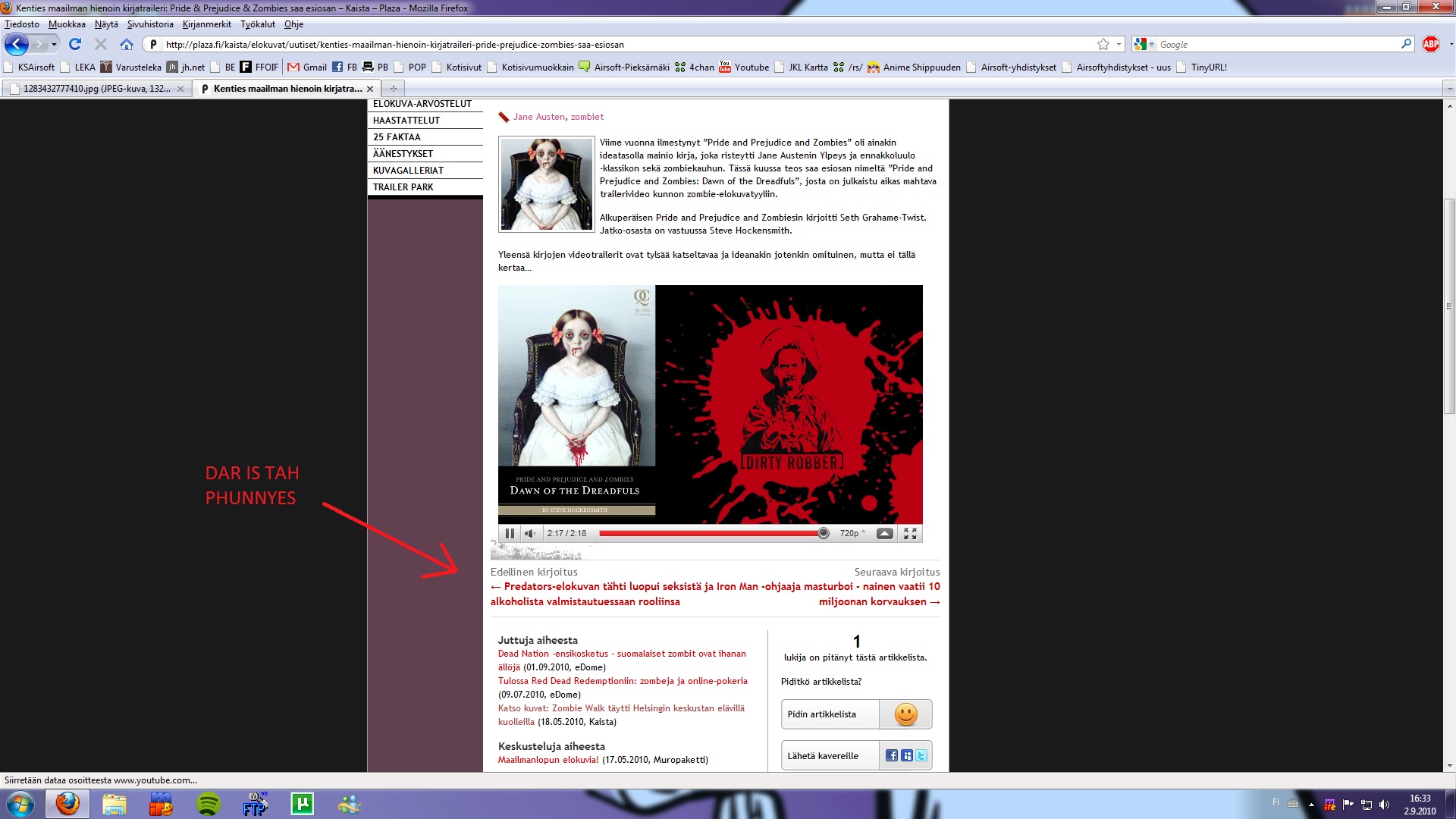Mute the video player volume
1456x819 pixels.
tap(530, 533)
